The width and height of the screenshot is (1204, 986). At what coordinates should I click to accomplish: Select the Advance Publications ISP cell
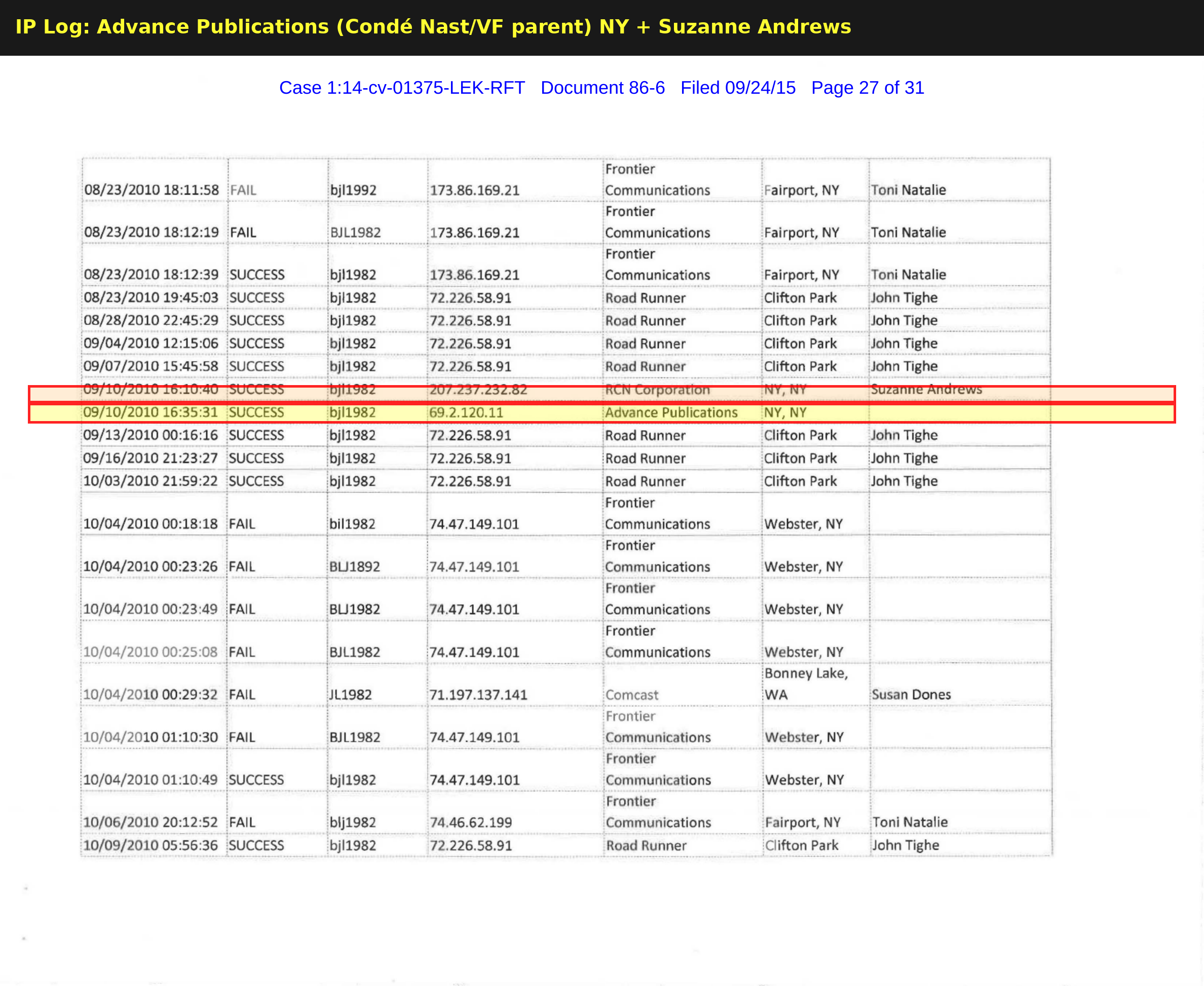[671, 413]
